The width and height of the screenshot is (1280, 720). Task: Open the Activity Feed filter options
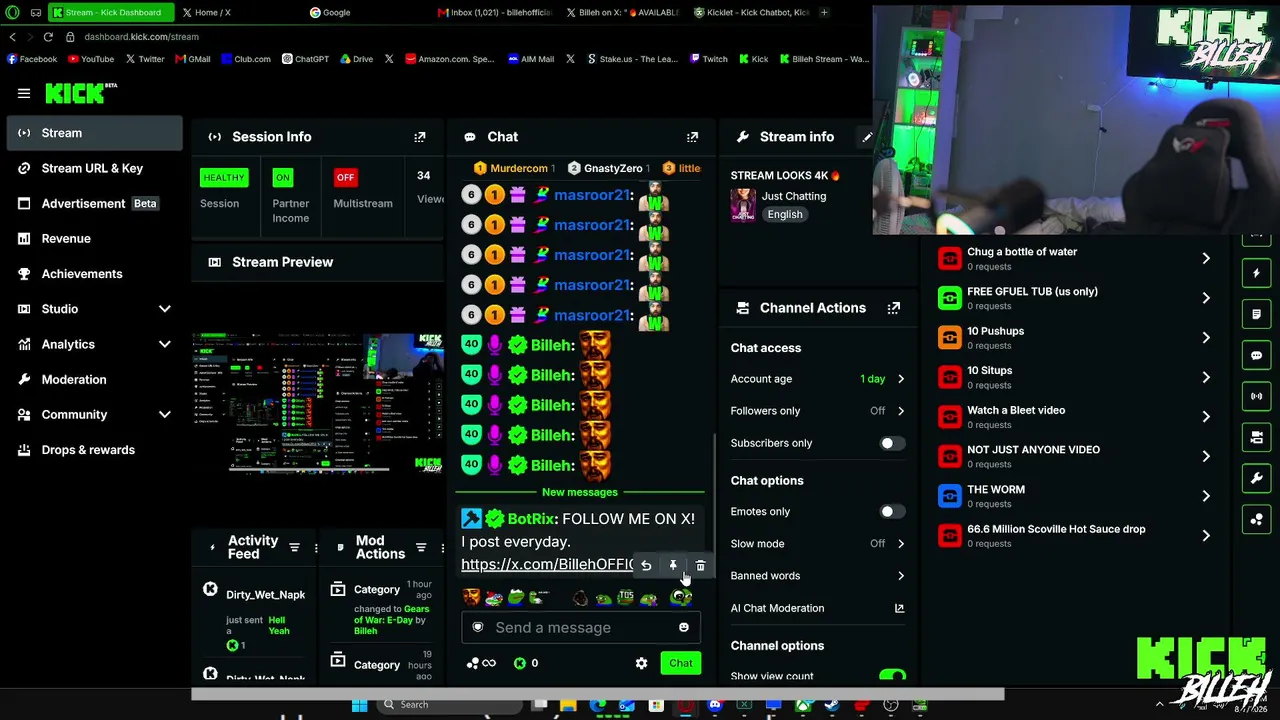coord(294,548)
